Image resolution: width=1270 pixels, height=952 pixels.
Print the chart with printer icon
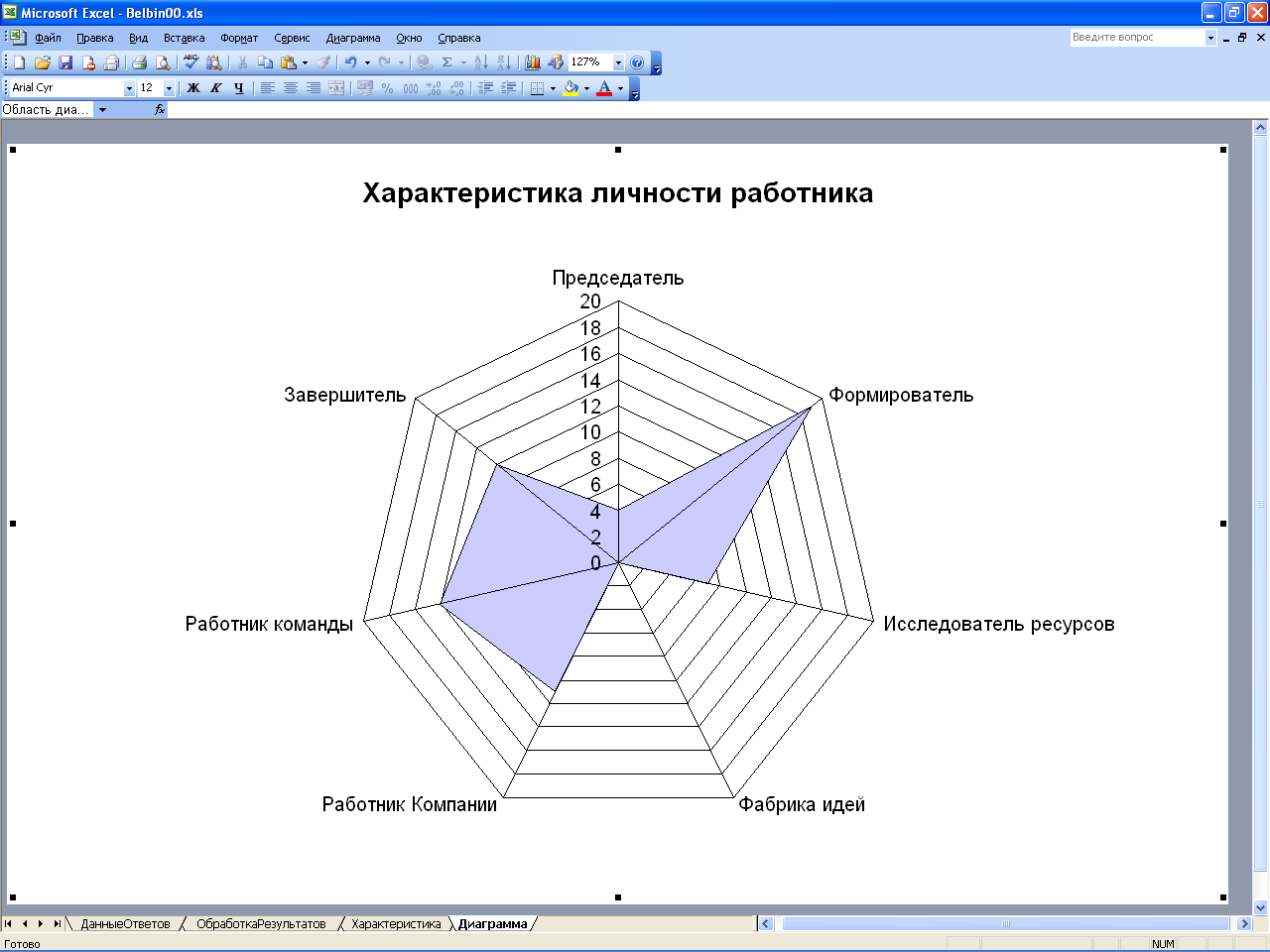coord(139,62)
